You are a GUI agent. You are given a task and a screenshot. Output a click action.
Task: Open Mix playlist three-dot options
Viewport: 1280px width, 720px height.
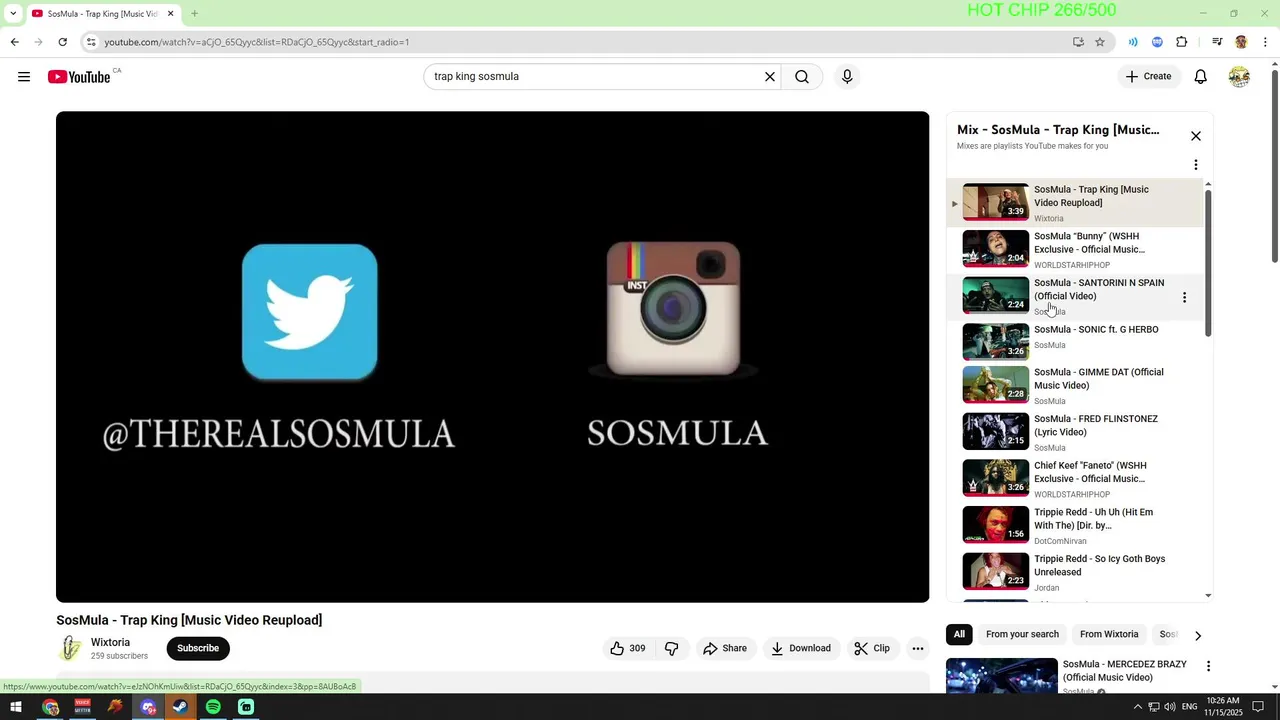tap(1196, 165)
